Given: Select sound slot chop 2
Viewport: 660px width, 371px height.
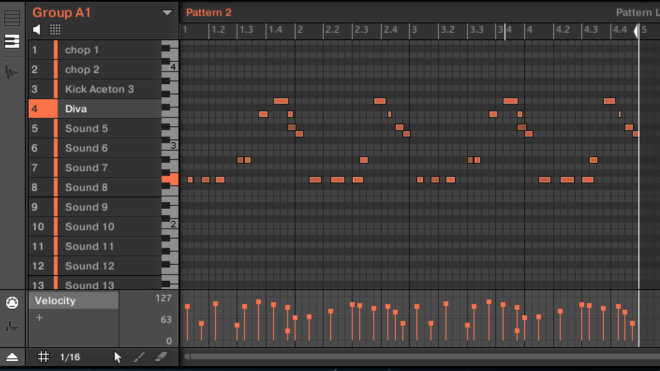Looking at the screenshot, I should pyautogui.click(x=95, y=69).
